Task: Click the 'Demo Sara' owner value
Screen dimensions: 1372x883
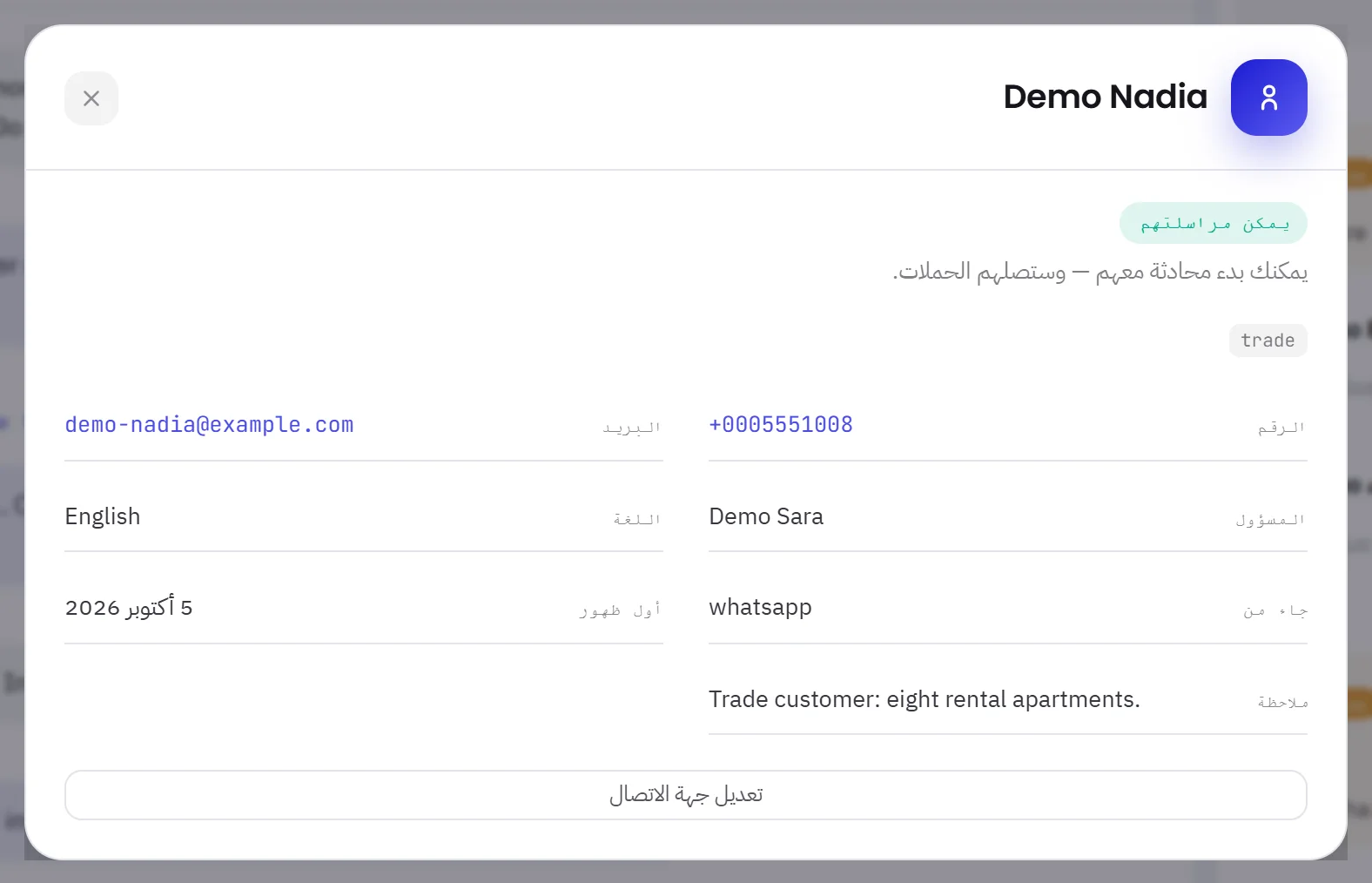Action: point(766,516)
